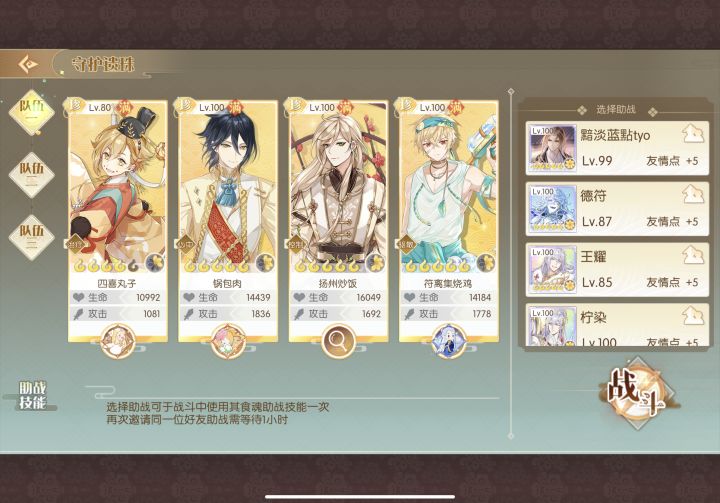The height and width of the screenshot is (503, 720).
Task: Click the select icon beside 柠染
Action: (693, 316)
